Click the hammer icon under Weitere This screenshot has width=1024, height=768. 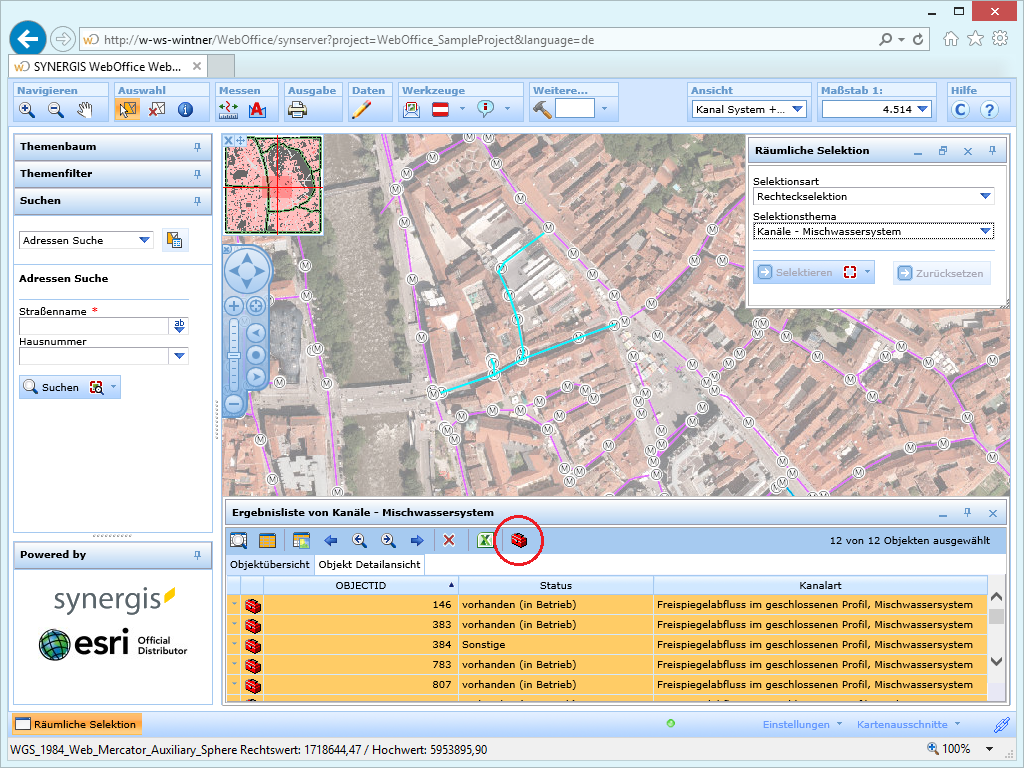pos(542,109)
